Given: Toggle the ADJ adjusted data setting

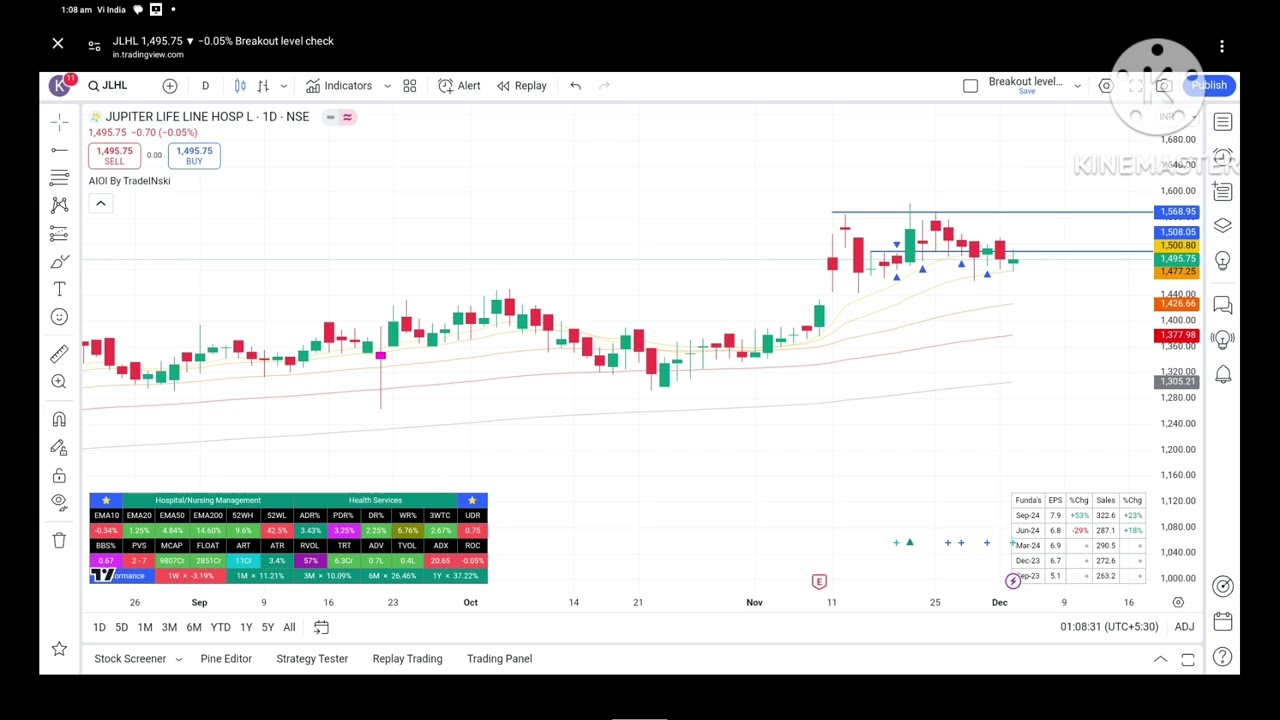Looking at the screenshot, I should 1184,627.
